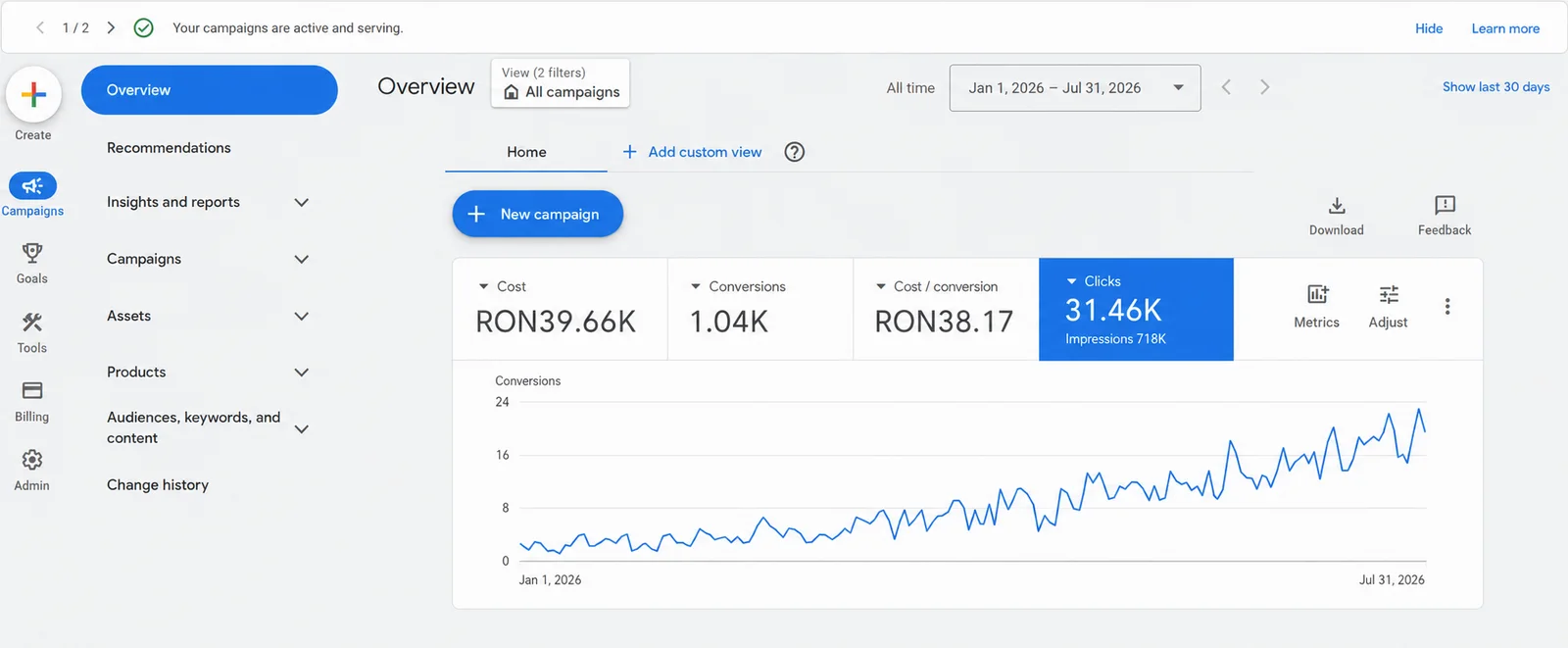The width and height of the screenshot is (1568, 648).
Task: Go to previous notification arrow
Action: pos(40,27)
